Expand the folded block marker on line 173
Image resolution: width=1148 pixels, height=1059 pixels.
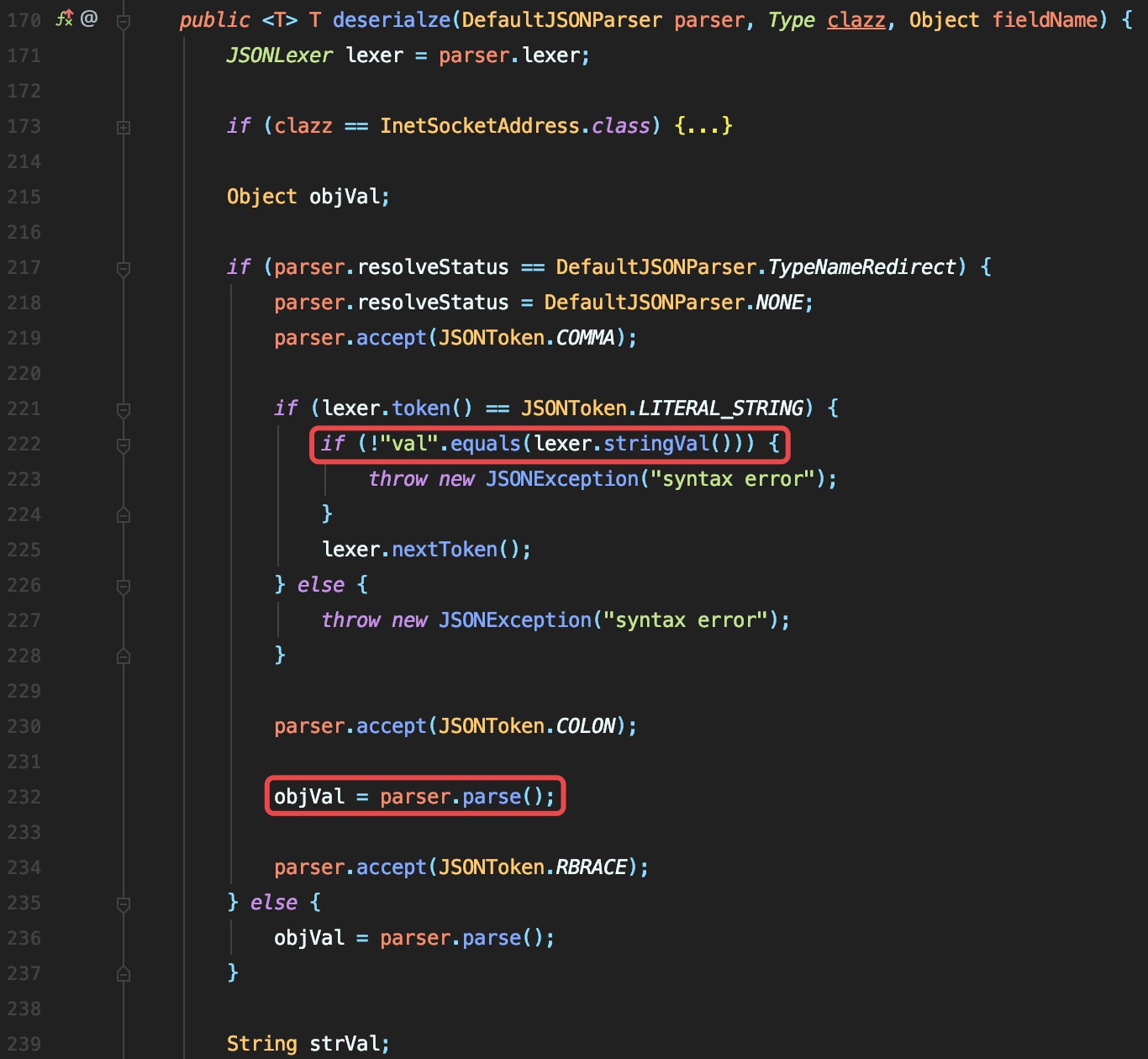124,127
